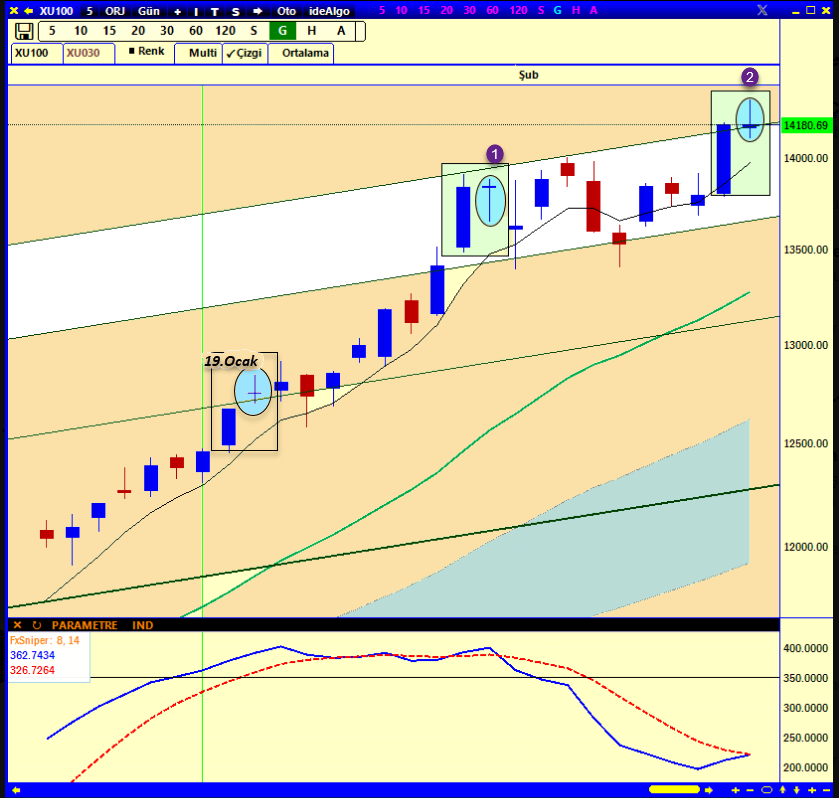Viewport: 839px width, 798px height.
Task: Click the grey X icon in title bar
Action: pos(762,10)
